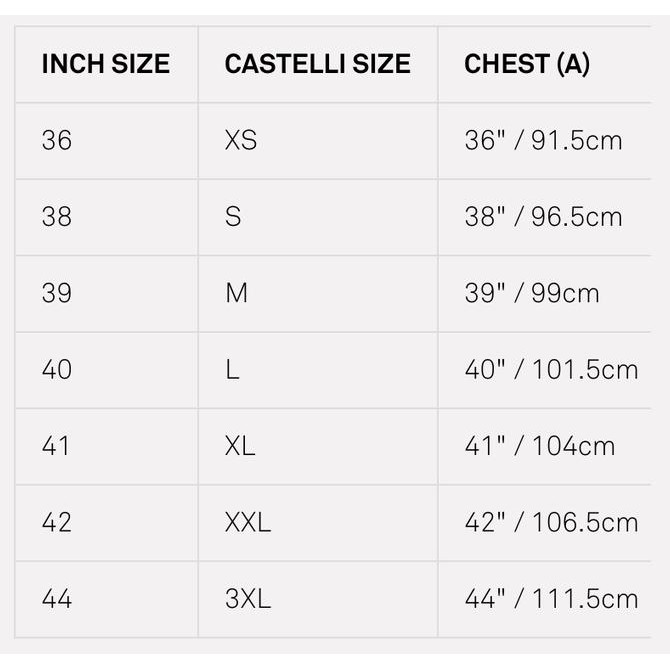The width and height of the screenshot is (670, 670).
Task: Click the 42" / 106.5cm chest value
Action: point(551,523)
